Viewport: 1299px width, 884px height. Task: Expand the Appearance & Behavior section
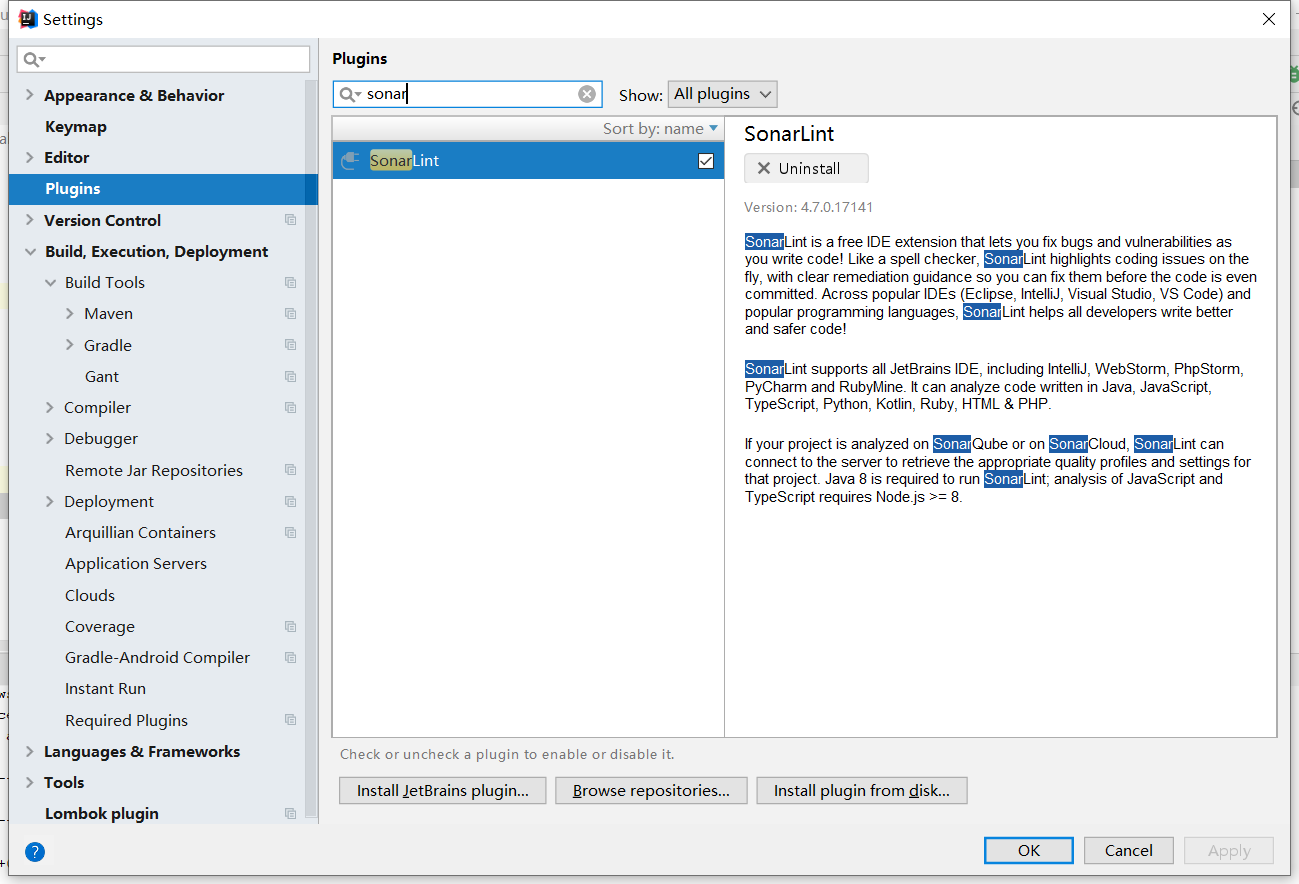coord(30,95)
